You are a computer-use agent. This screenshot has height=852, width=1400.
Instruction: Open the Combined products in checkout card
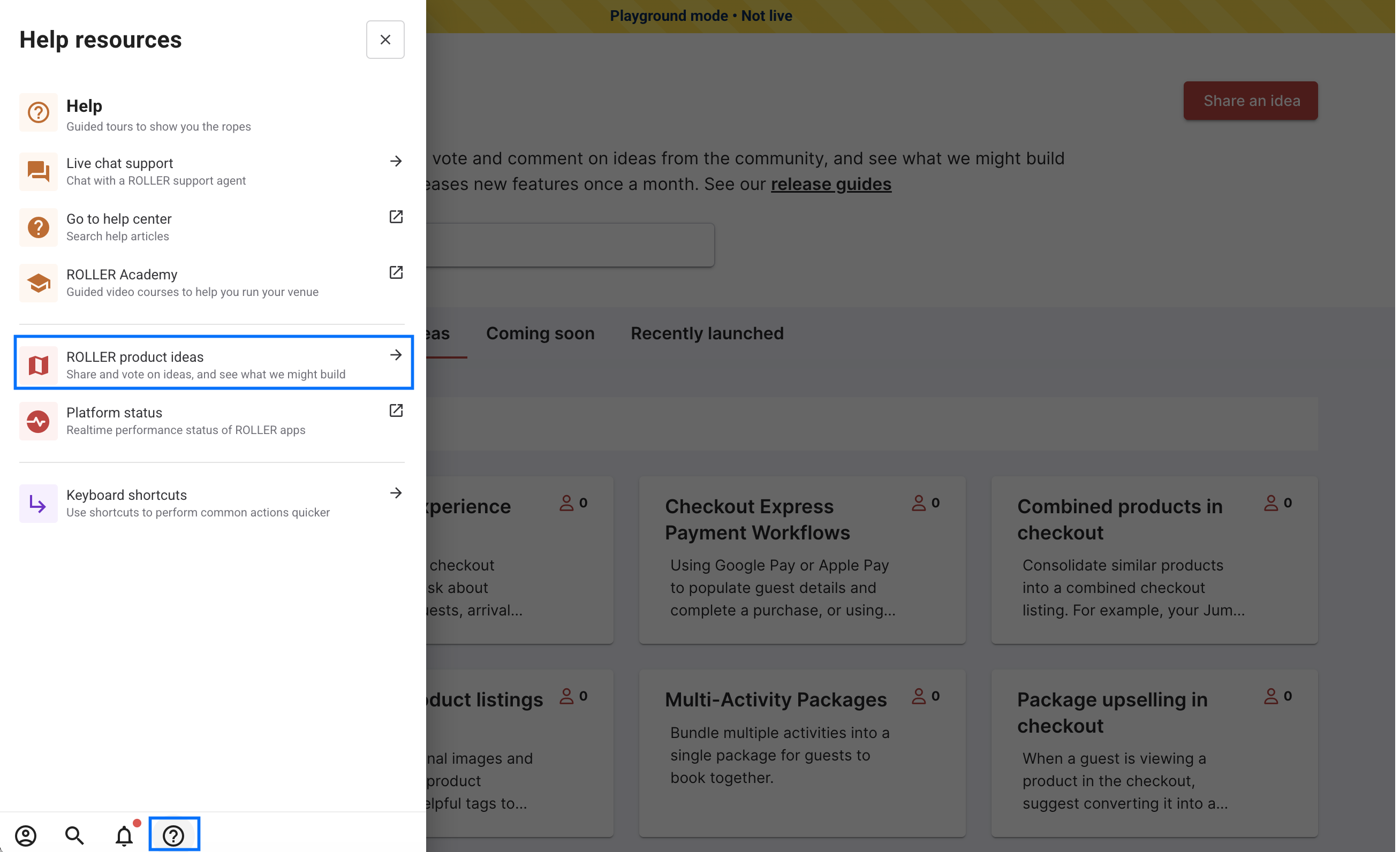[x=1155, y=560]
